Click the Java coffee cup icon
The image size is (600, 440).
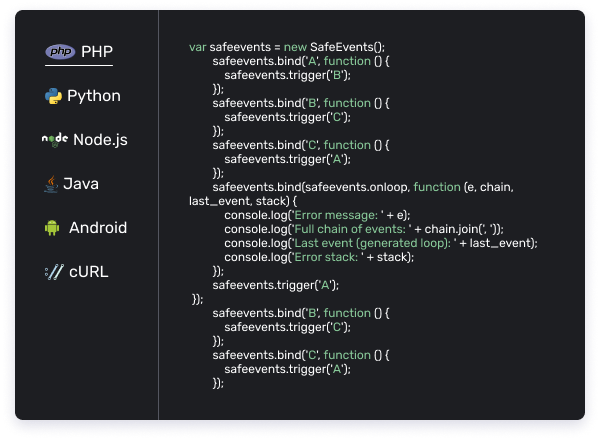49,184
